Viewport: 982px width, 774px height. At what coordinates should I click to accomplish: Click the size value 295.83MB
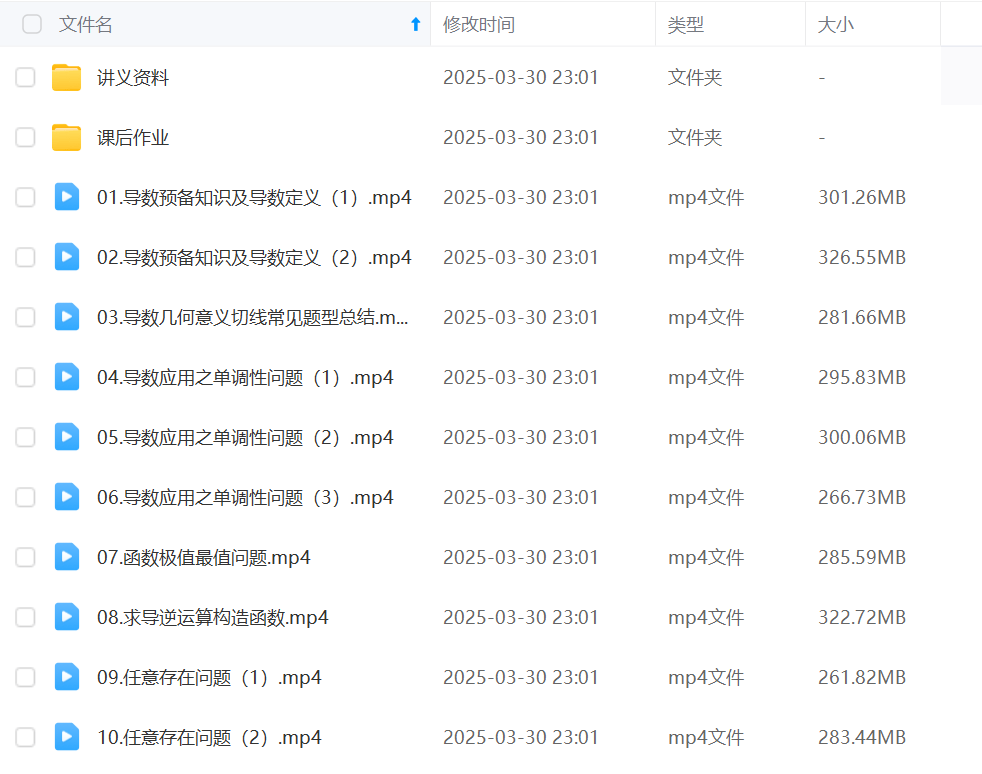862,378
